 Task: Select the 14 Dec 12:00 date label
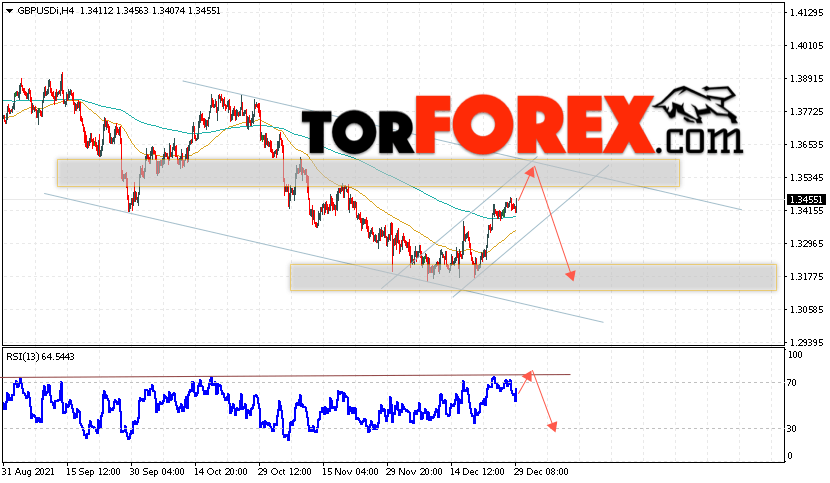pyautogui.click(x=477, y=472)
